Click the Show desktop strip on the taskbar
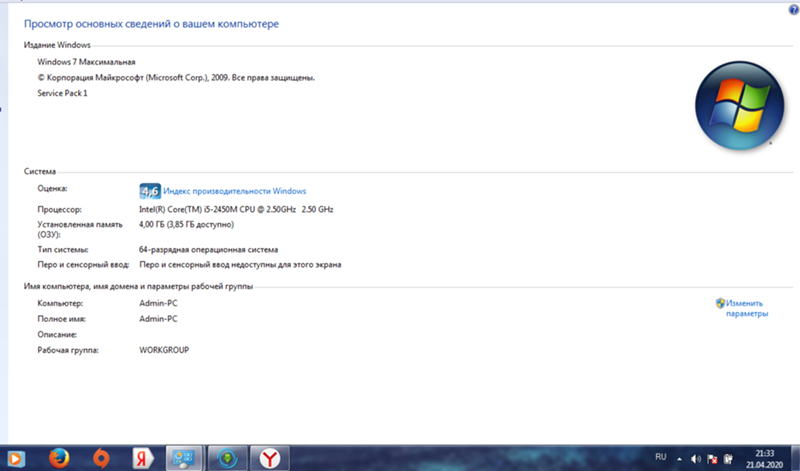 (795, 458)
